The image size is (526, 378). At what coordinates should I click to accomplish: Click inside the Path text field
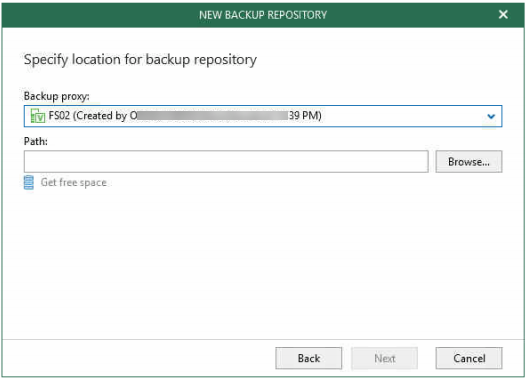point(226,162)
